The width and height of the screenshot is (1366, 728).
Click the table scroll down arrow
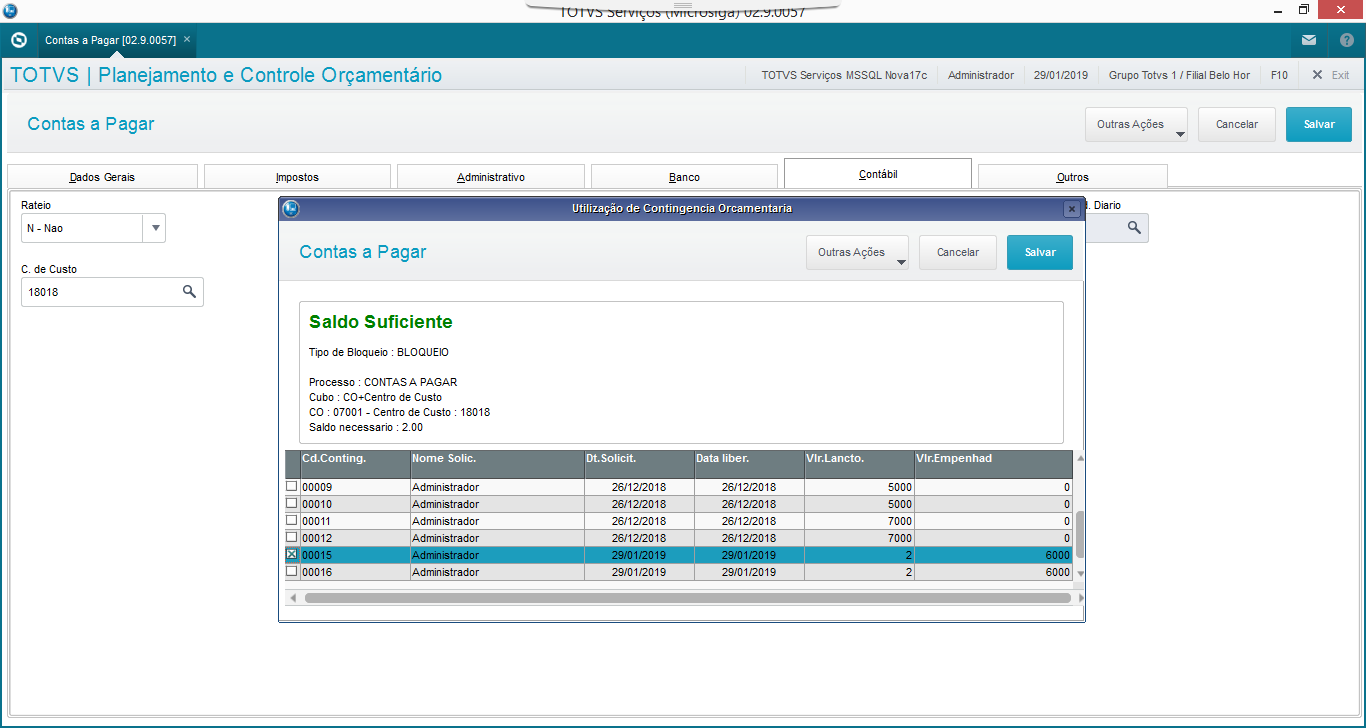[x=1080, y=573]
